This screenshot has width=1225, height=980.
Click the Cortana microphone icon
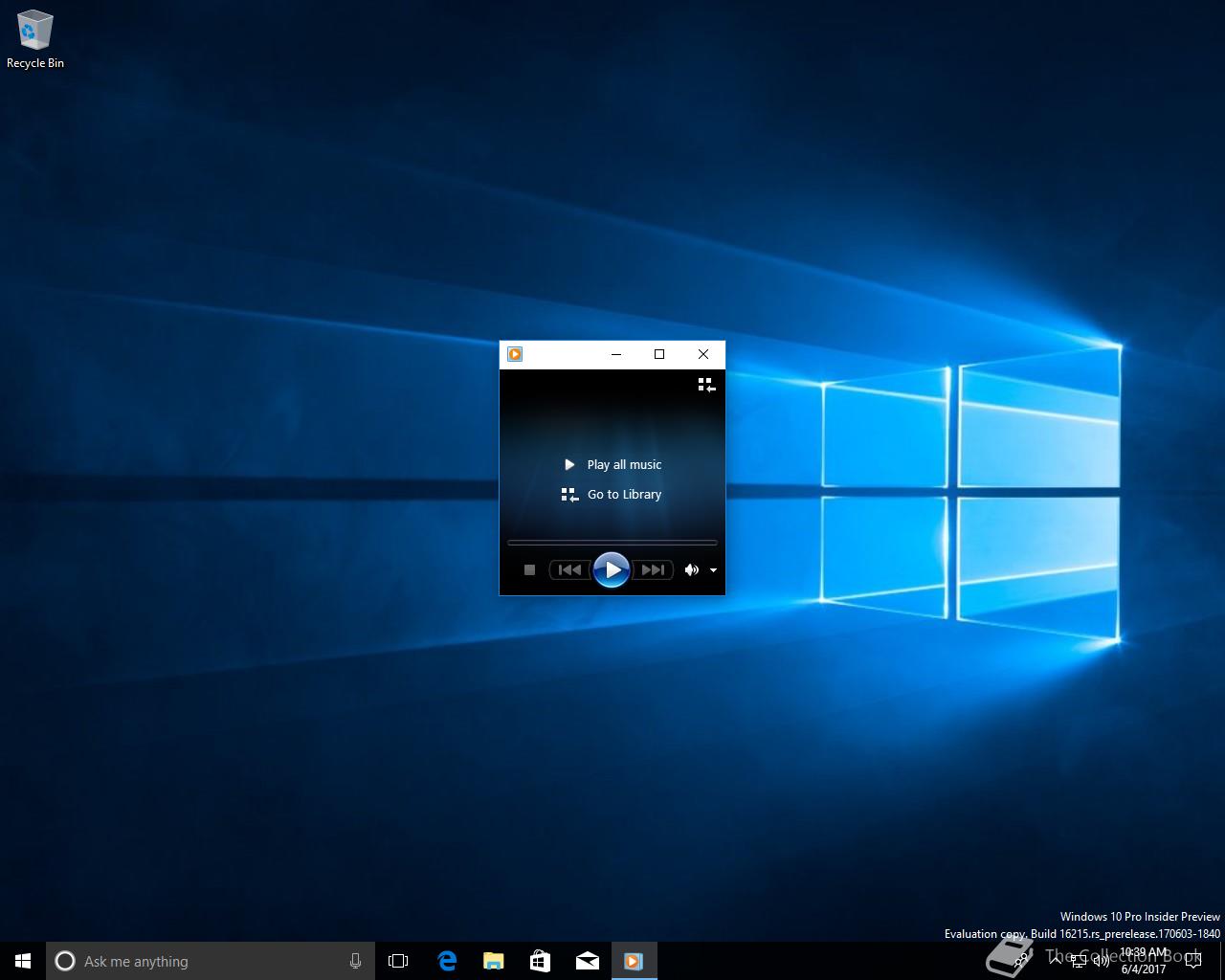[x=355, y=961]
